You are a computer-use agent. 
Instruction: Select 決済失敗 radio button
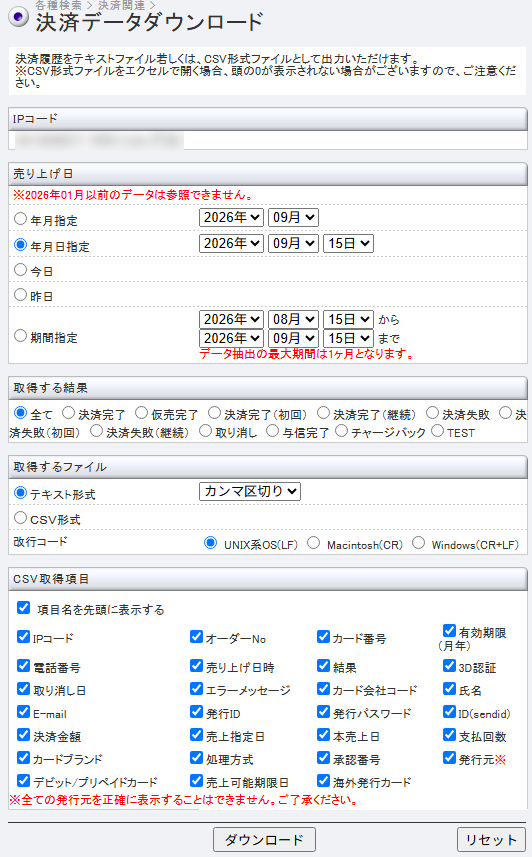point(432,413)
